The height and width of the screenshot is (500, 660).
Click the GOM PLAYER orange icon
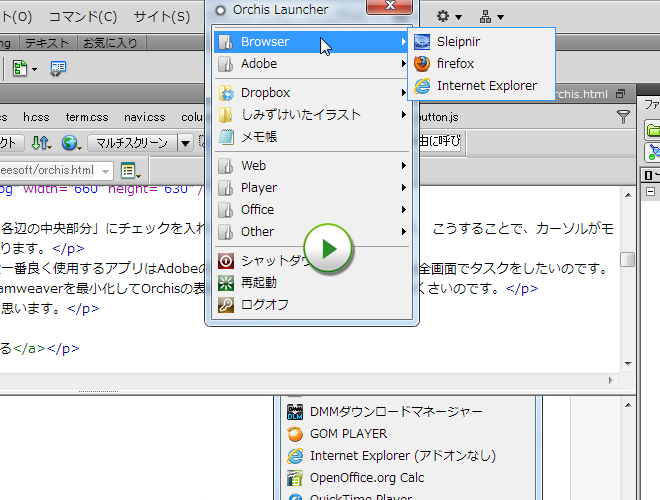(295, 434)
